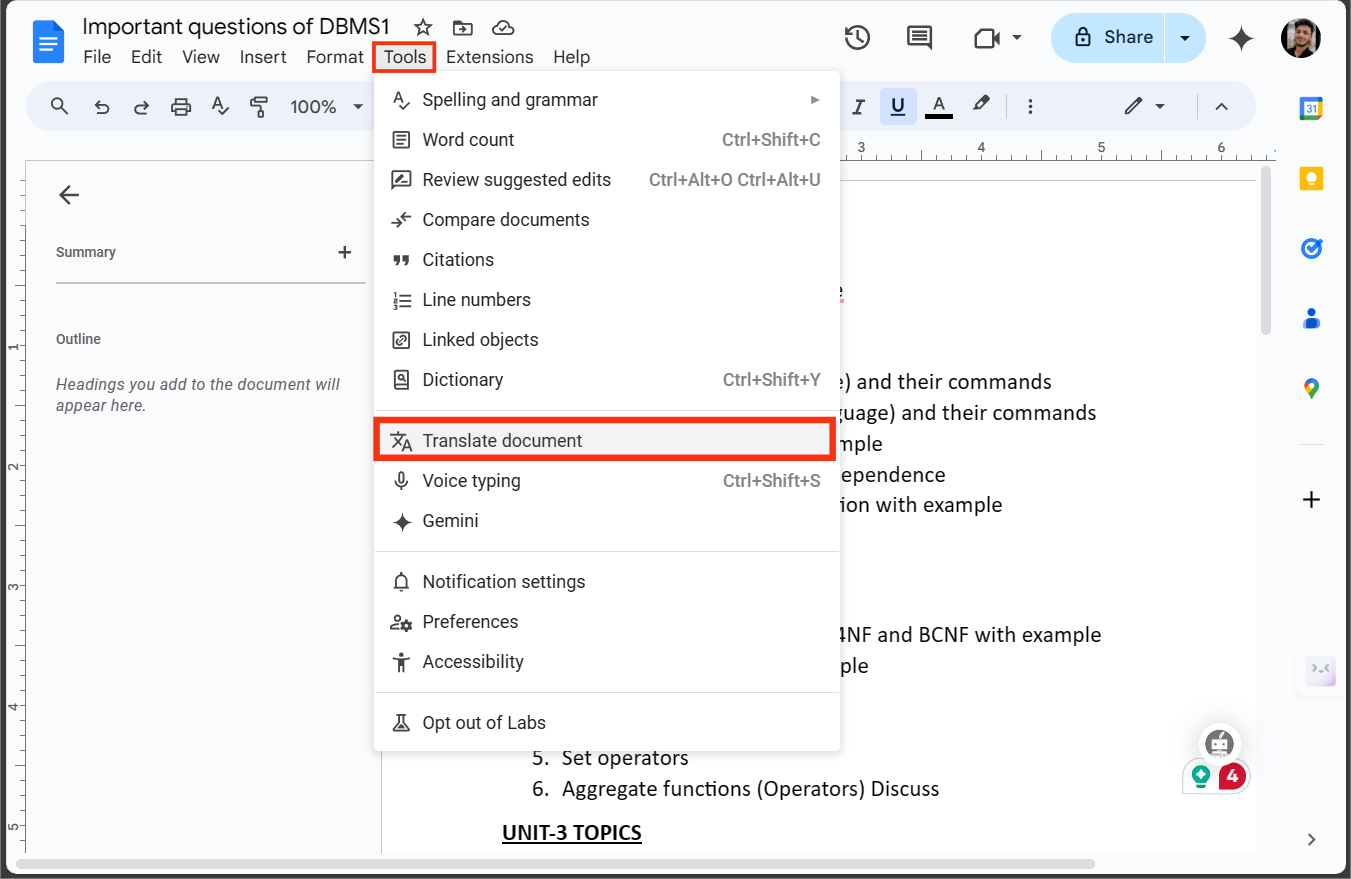Click the undo arrow
The width and height of the screenshot is (1351, 879).
pyautogui.click(x=102, y=106)
